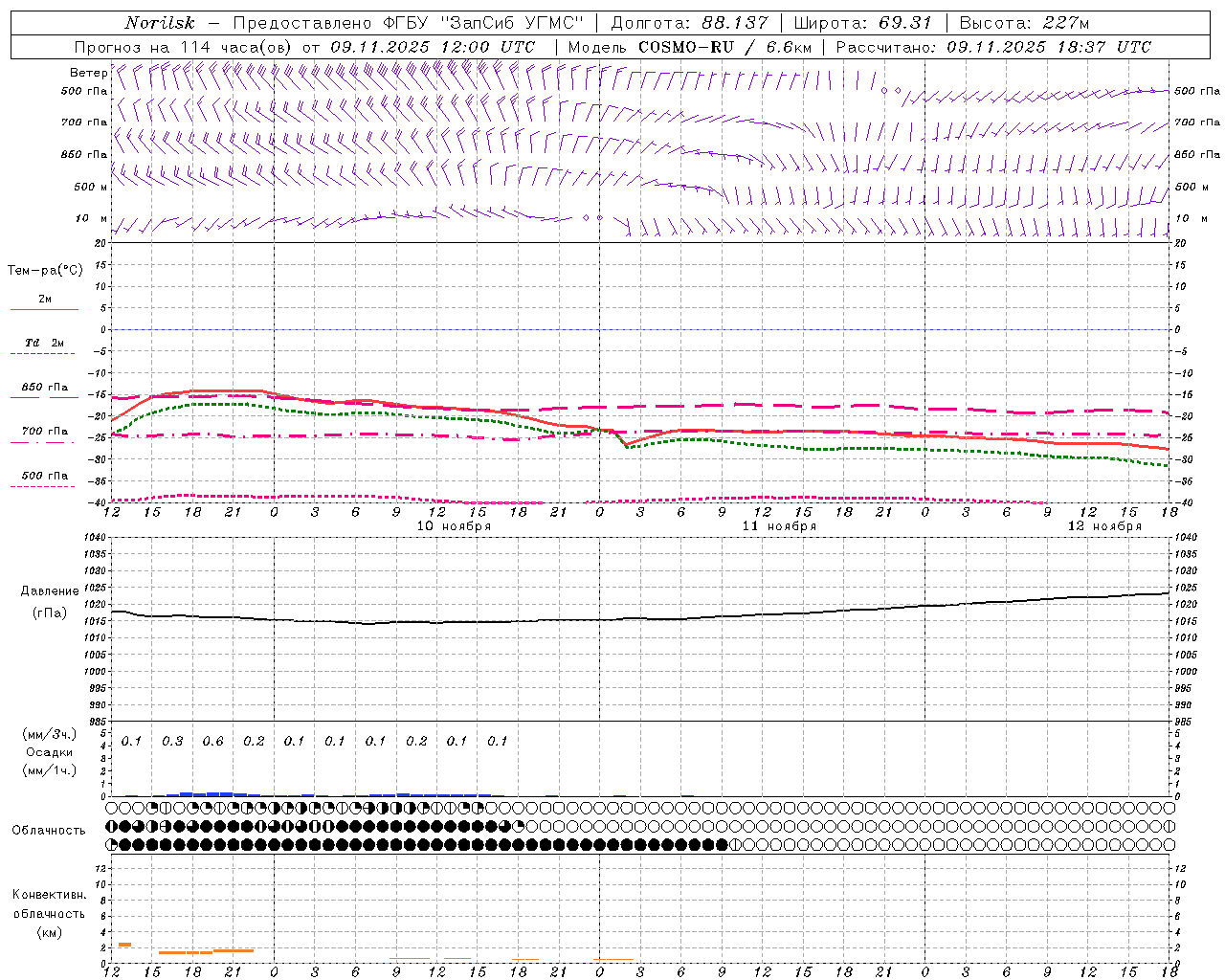1225x980 pixels.
Task: Click the 'Тем-ра(°C)' temperature label
Action: [x=45, y=271]
